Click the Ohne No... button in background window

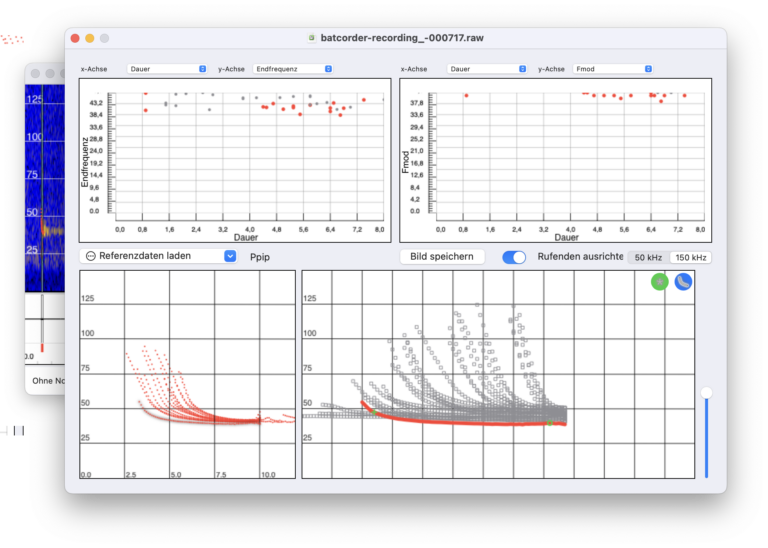coord(46,381)
